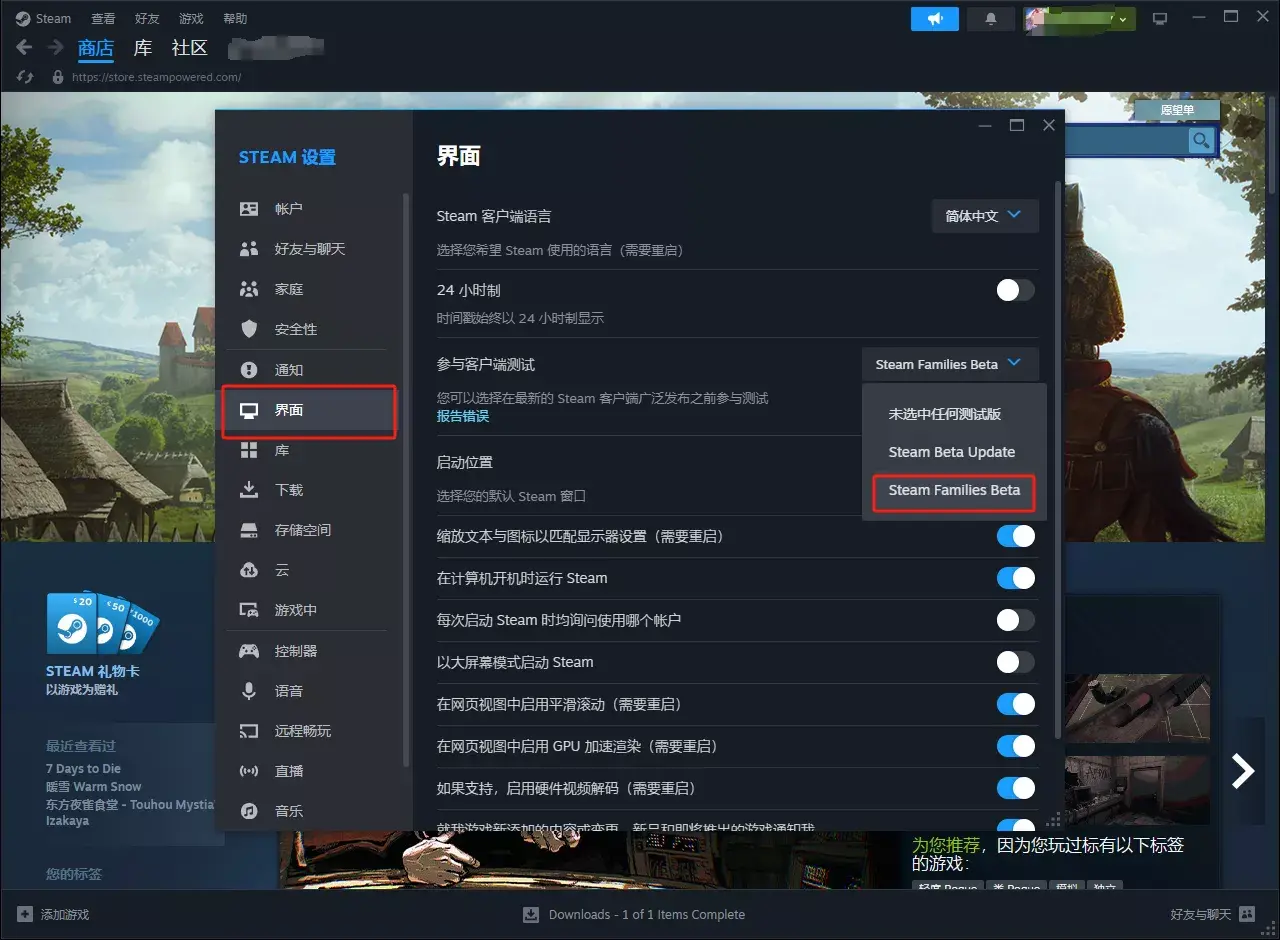Open the 查看 menu

[103, 19]
